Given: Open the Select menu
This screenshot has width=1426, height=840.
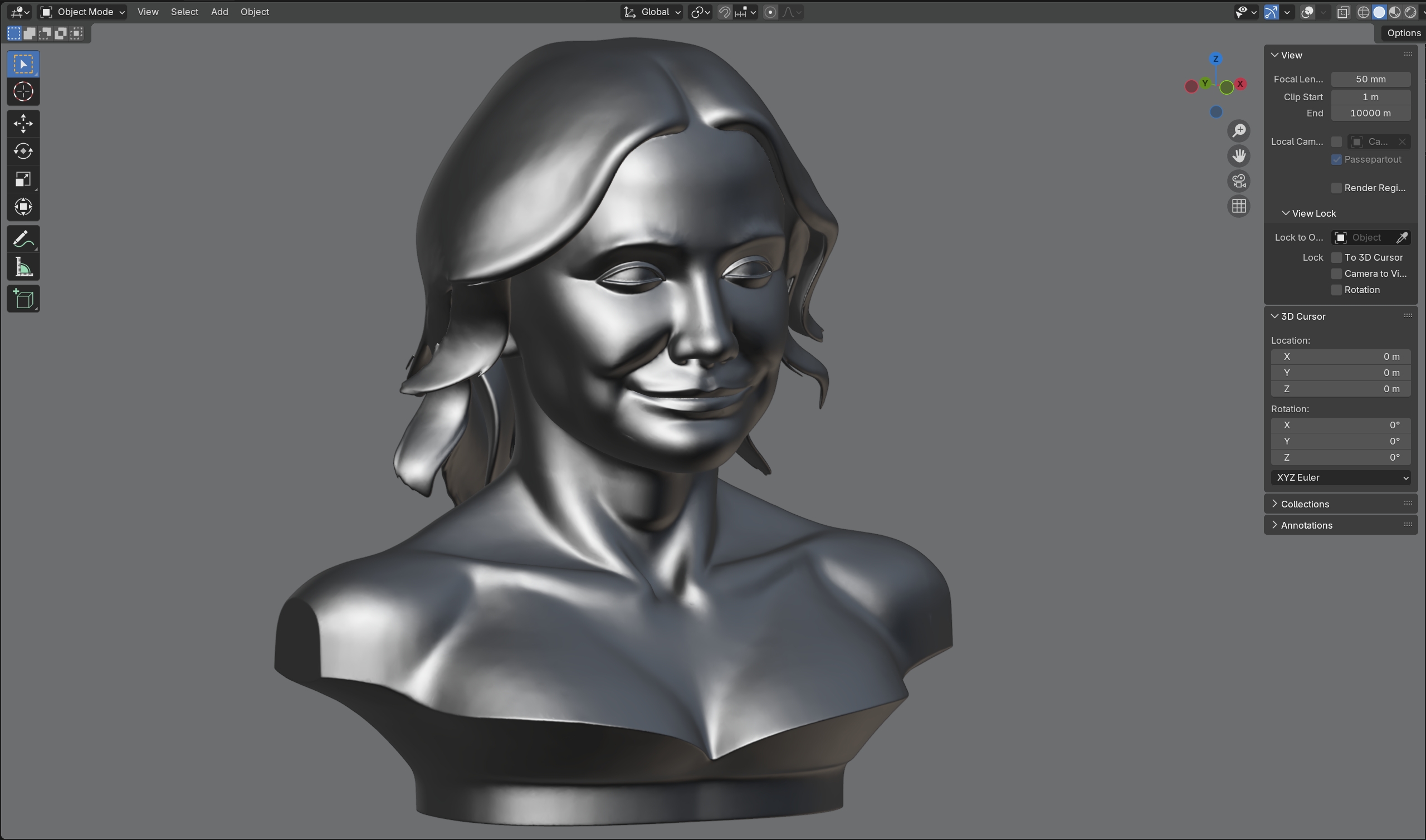Looking at the screenshot, I should (x=184, y=12).
